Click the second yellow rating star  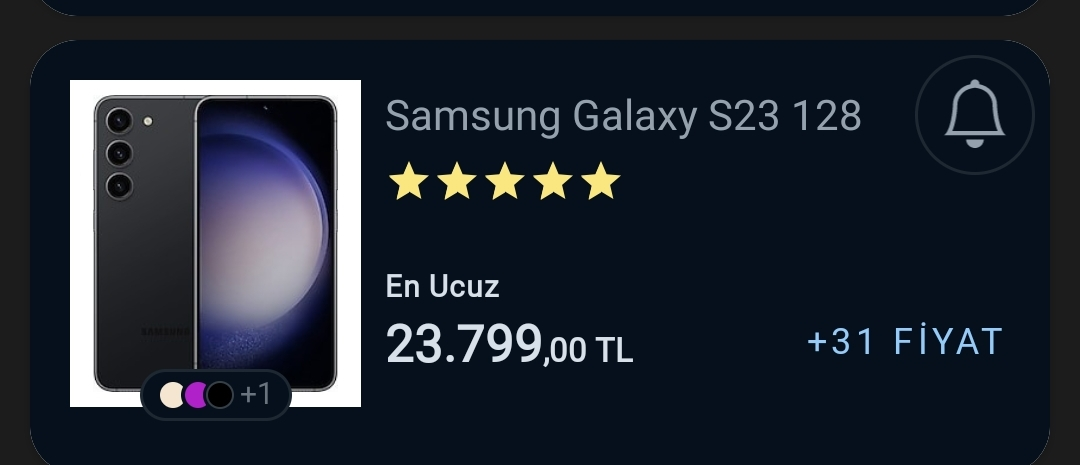coord(457,181)
